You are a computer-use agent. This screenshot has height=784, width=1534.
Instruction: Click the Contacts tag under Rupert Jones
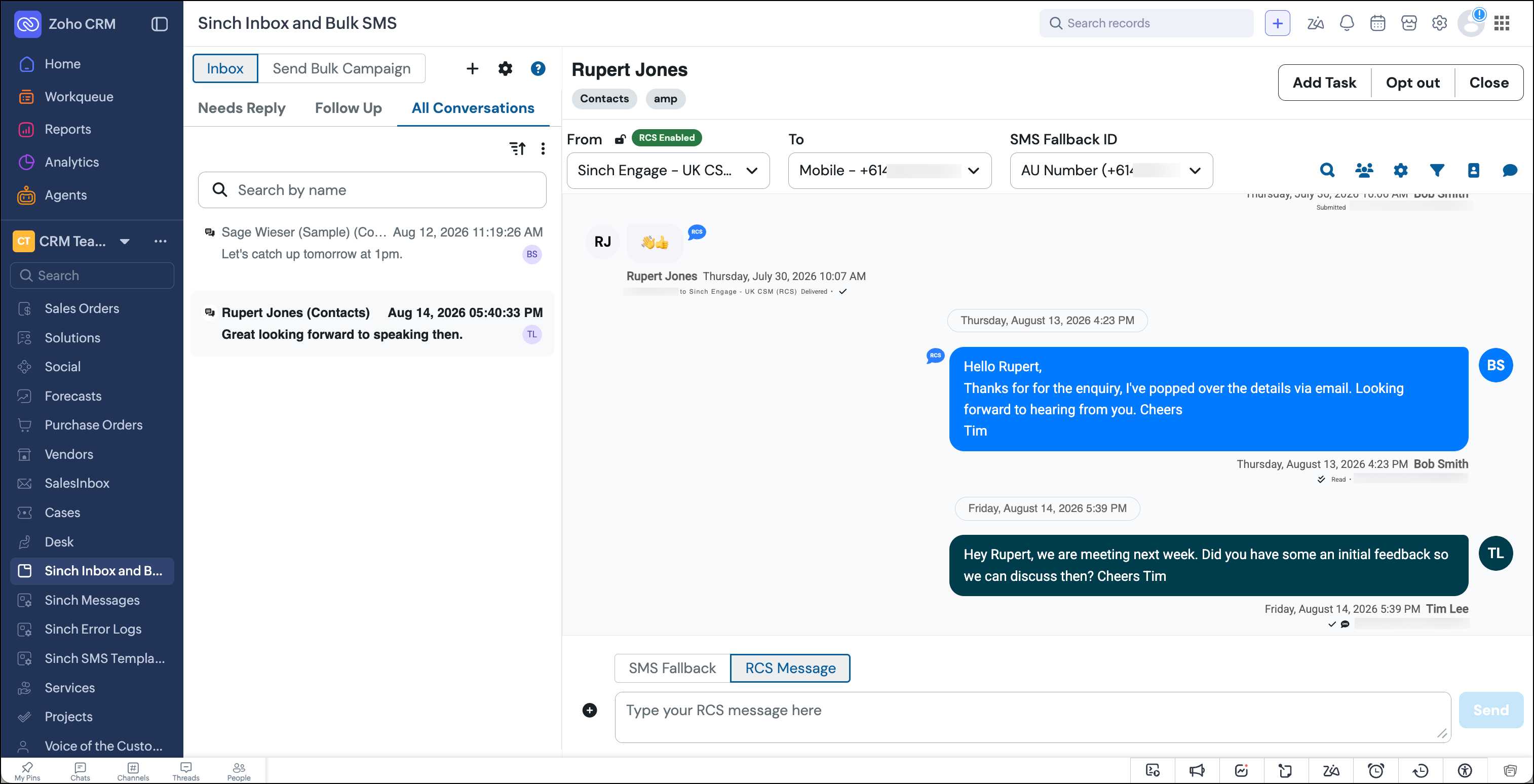(x=604, y=98)
